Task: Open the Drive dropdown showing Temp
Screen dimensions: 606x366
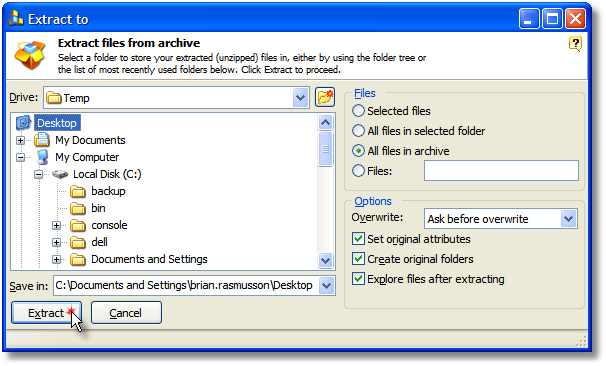Action: click(300, 98)
